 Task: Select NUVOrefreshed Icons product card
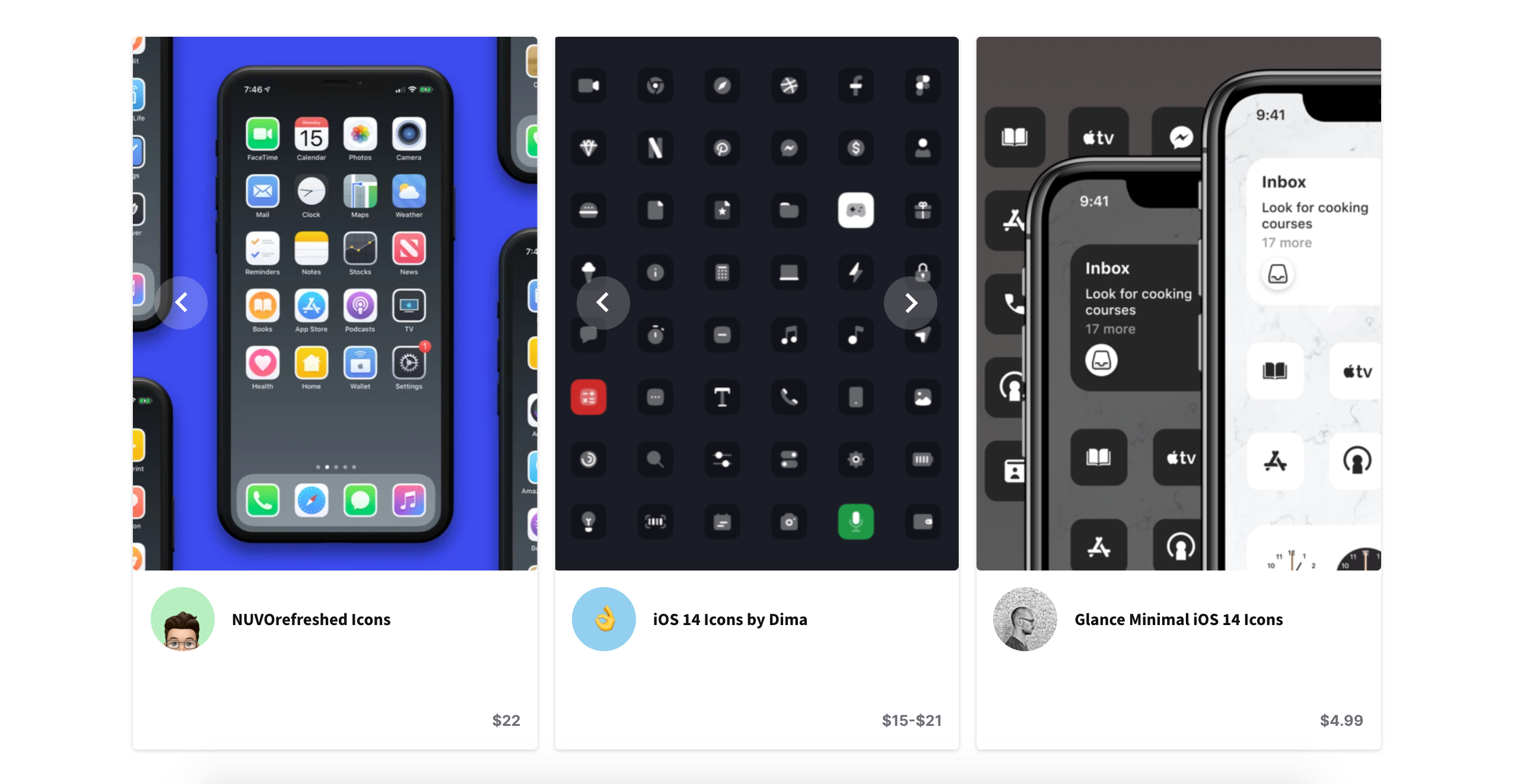(x=334, y=392)
